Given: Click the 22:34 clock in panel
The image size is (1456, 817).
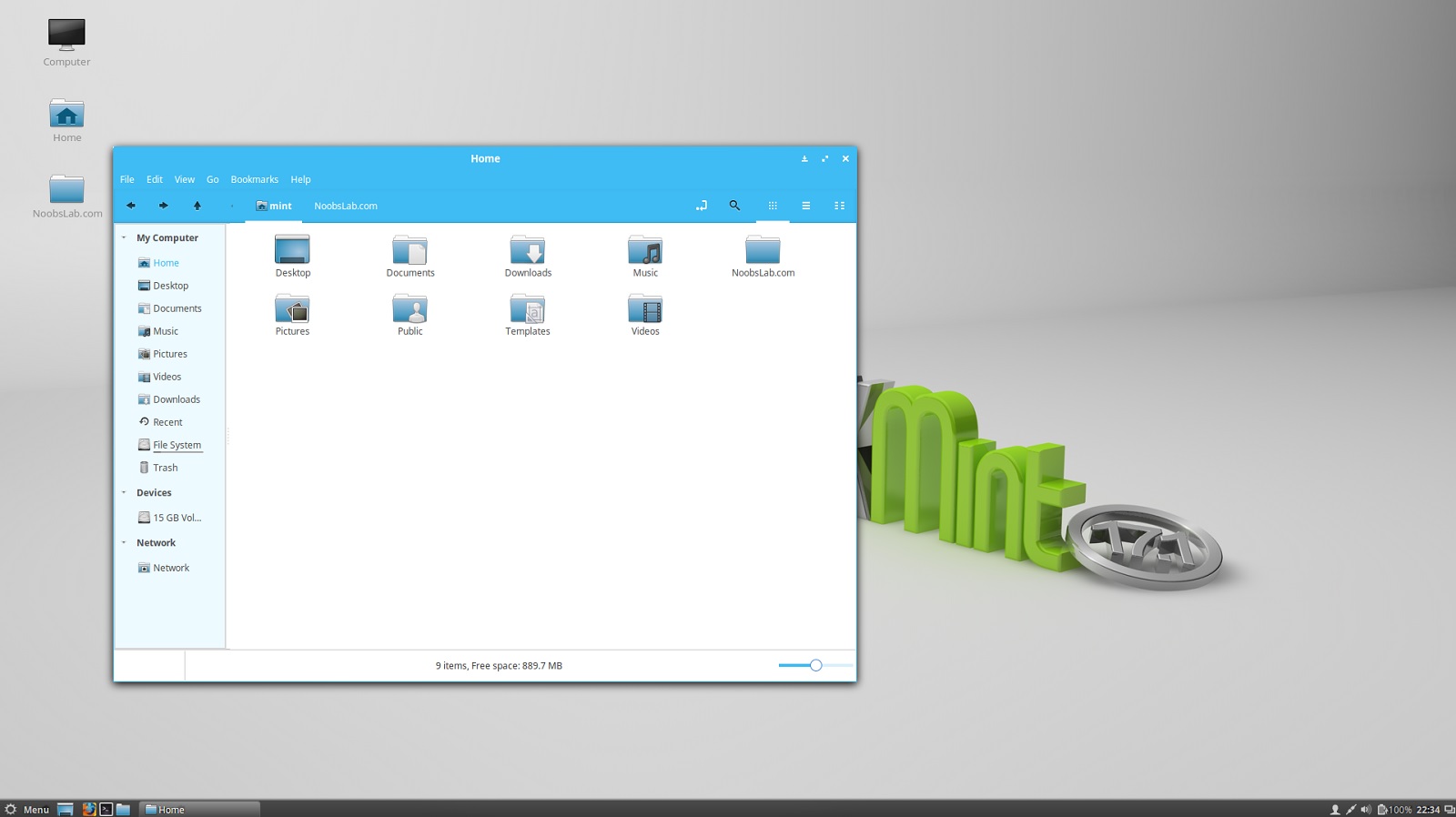Looking at the screenshot, I should (1428, 810).
